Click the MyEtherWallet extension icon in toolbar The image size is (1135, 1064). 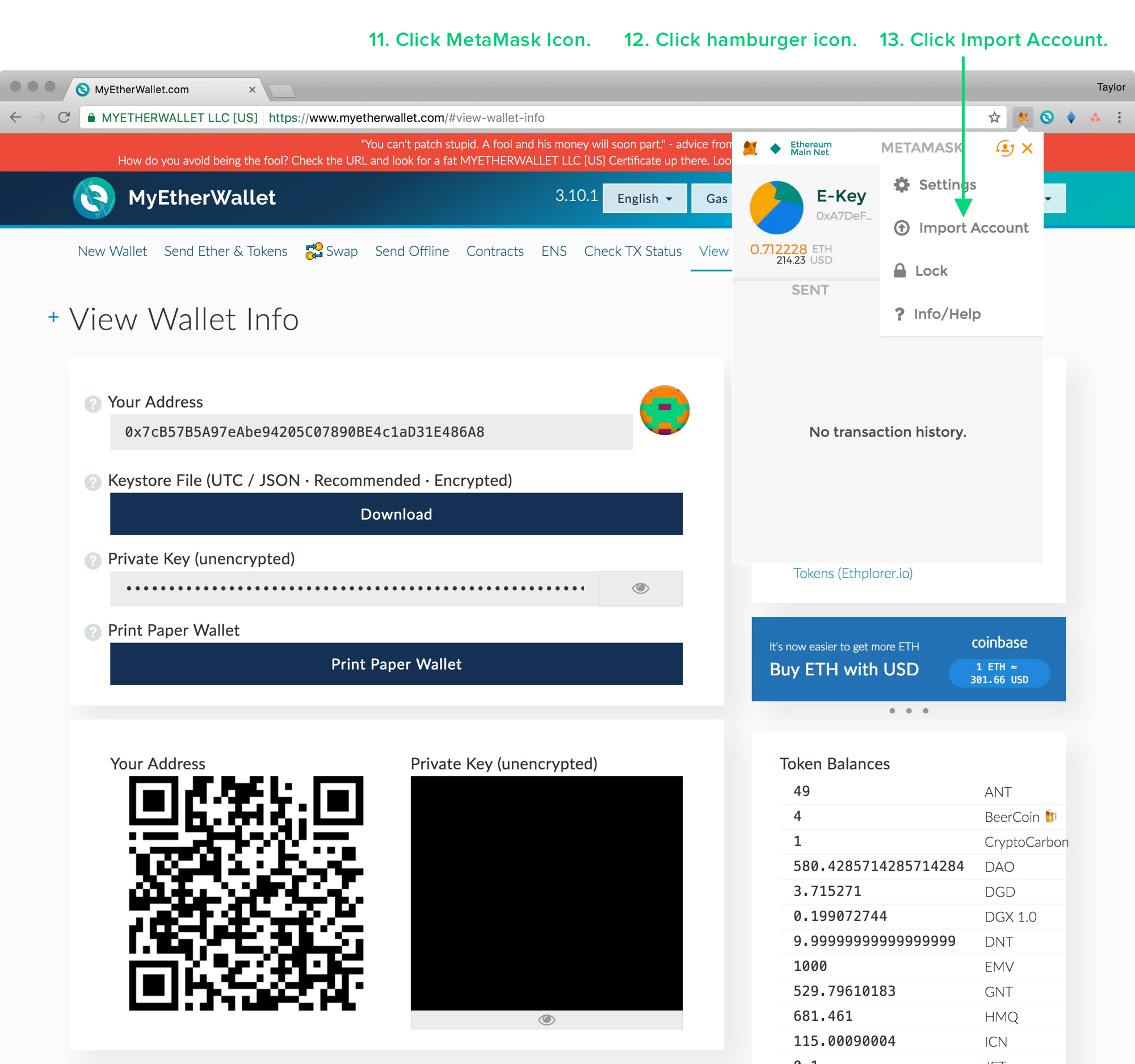pyautogui.click(x=1047, y=117)
